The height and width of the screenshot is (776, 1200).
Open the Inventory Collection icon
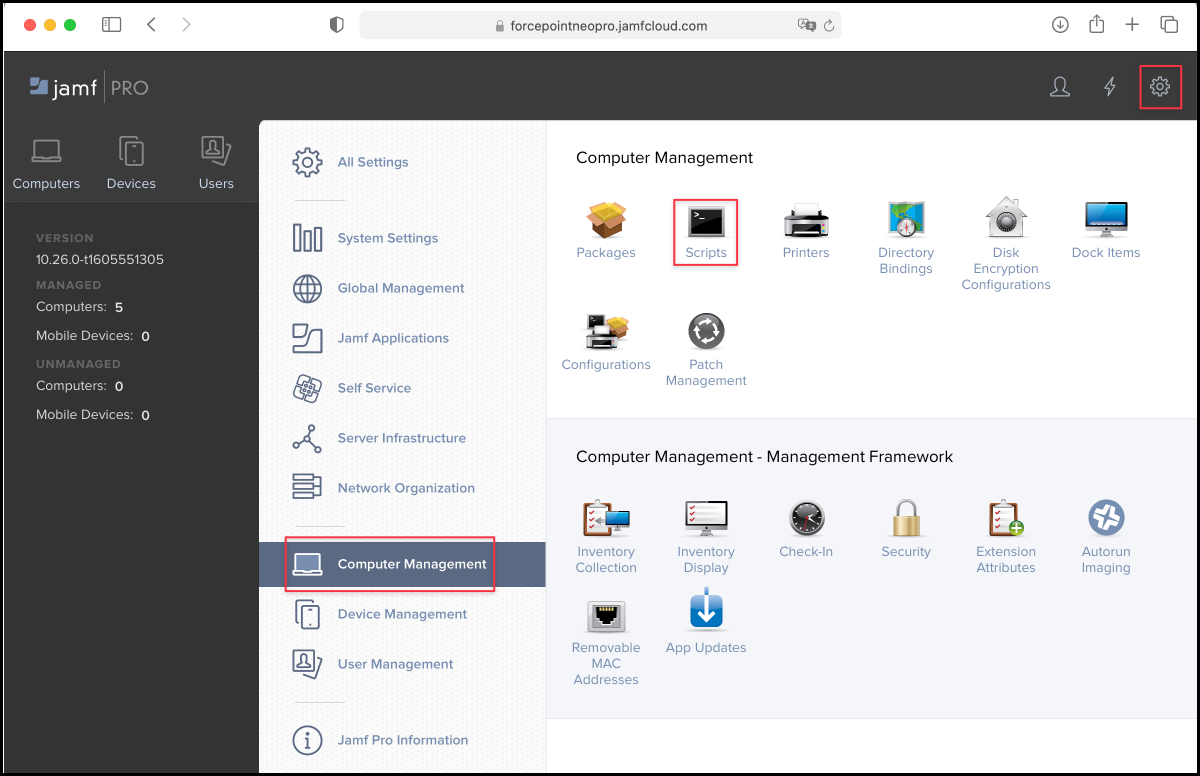coord(606,520)
